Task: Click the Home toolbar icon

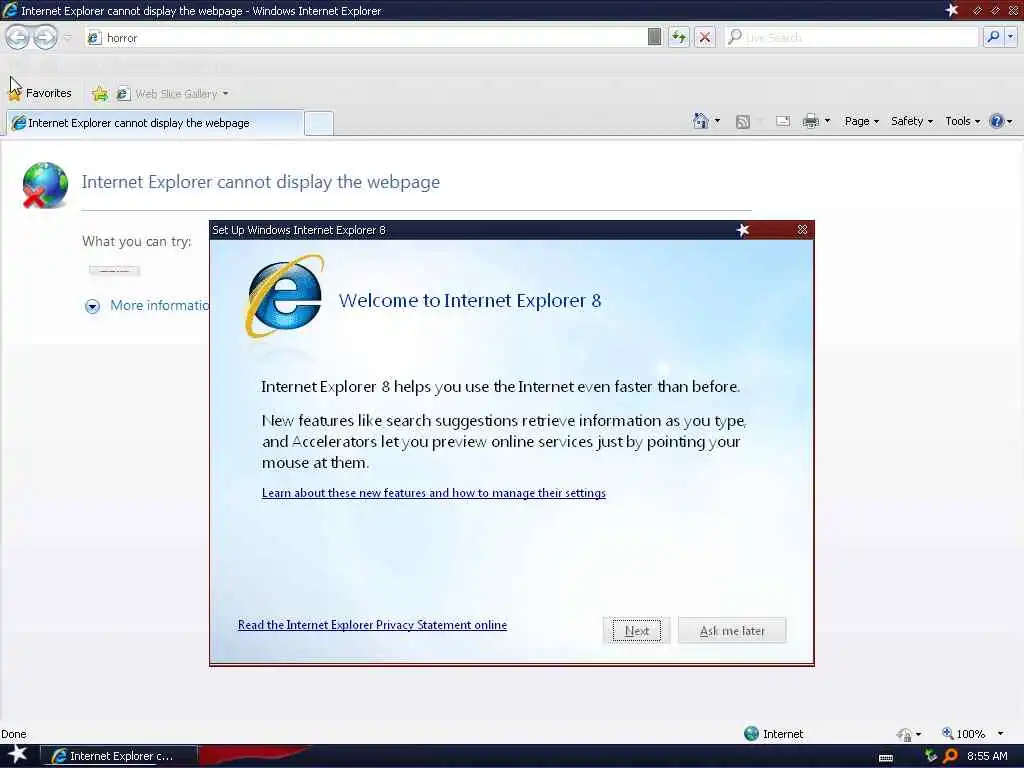Action: (701, 121)
